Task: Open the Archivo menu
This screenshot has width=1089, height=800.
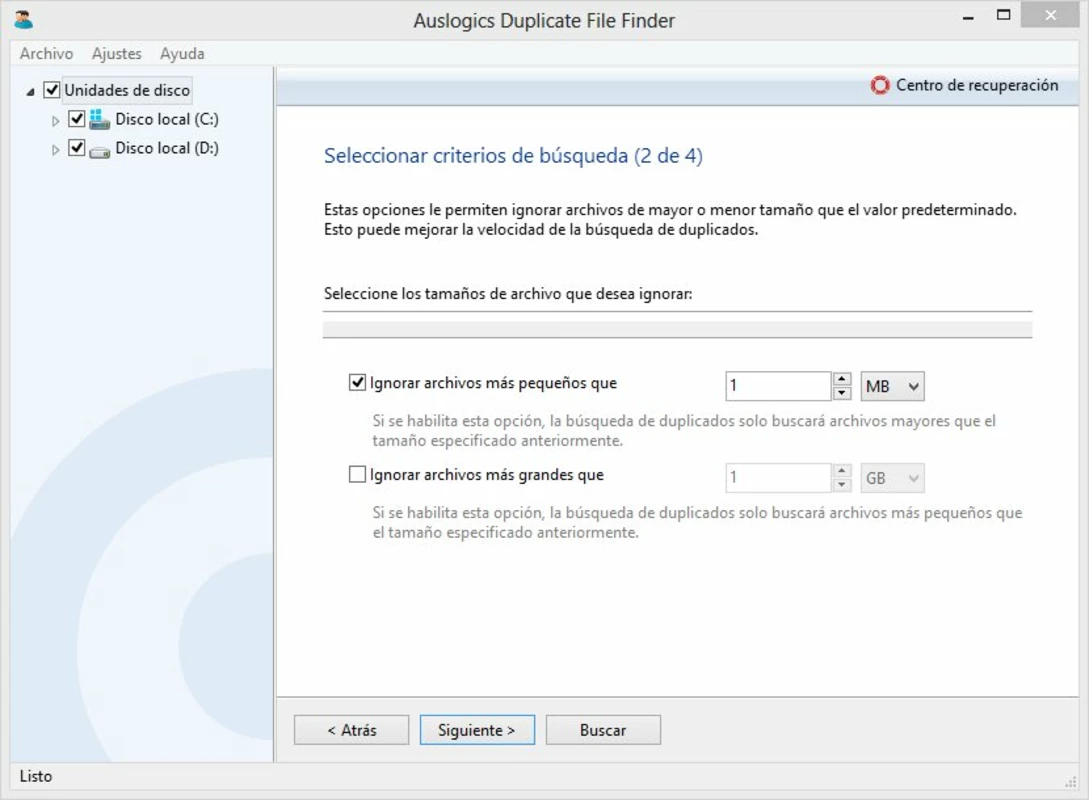Action: click(47, 53)
